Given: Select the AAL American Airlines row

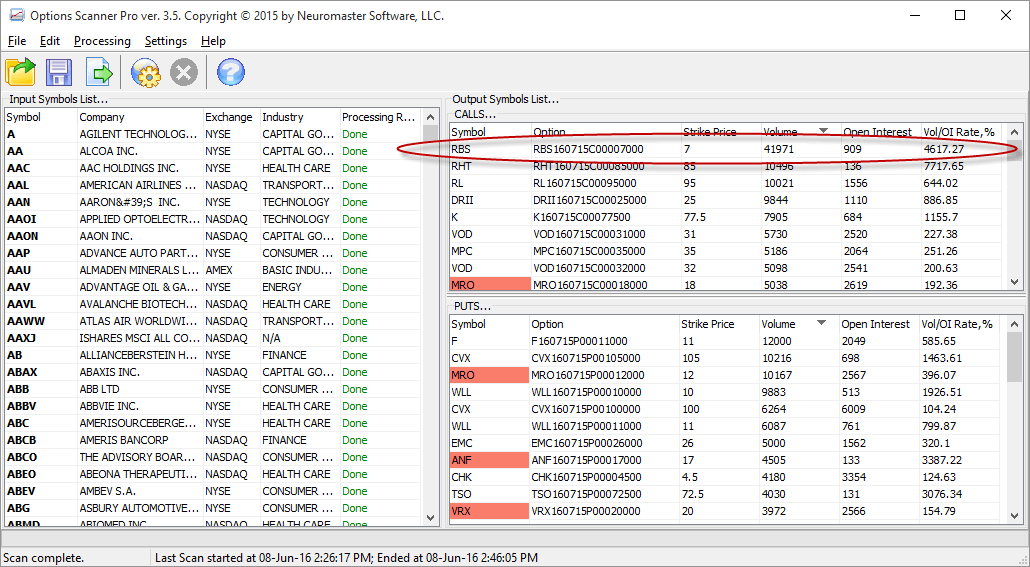Looking at the screenshot, I should pyautogui.click(x=212, y=185).
